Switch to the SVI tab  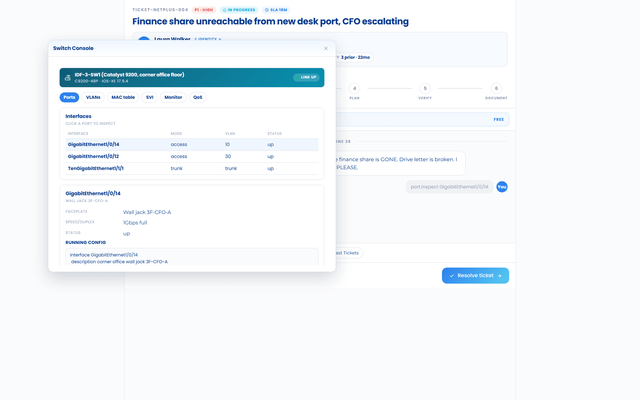(x=150, y=98)
